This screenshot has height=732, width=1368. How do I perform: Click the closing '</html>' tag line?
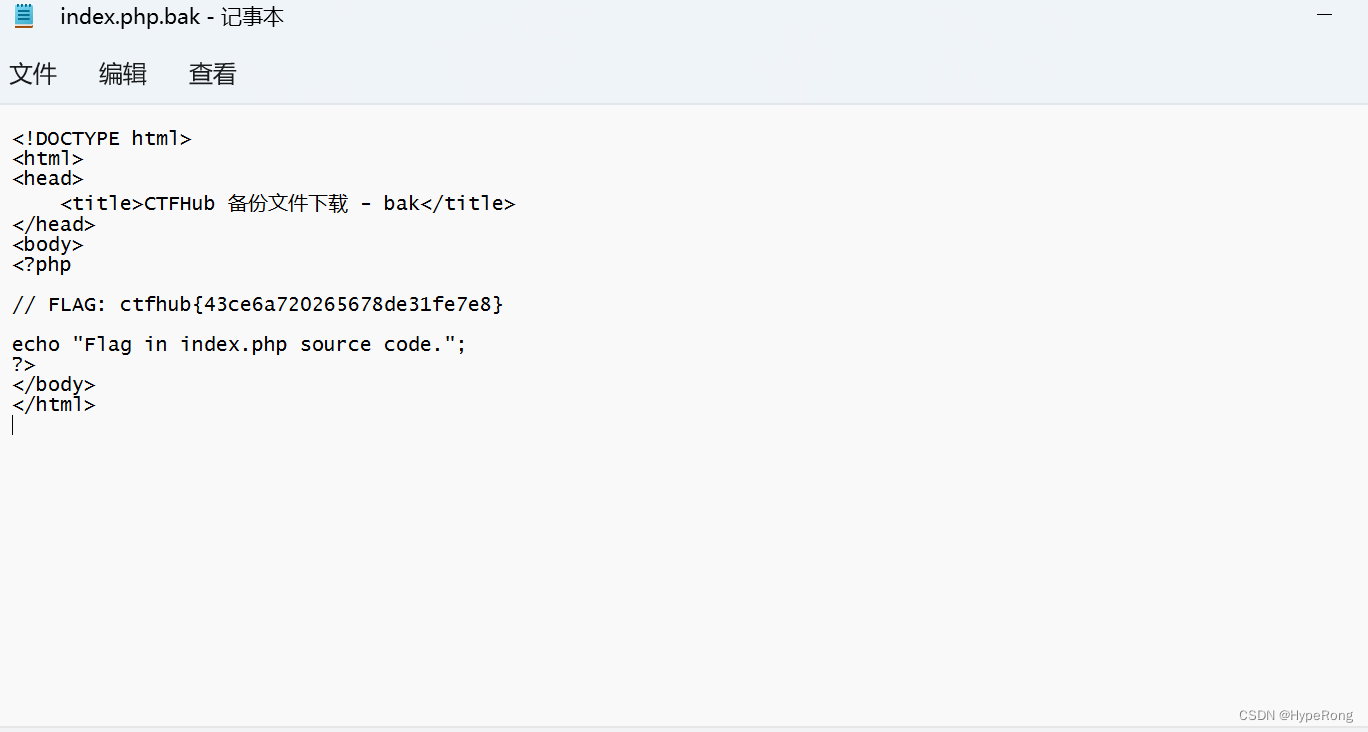coord(54,405)
